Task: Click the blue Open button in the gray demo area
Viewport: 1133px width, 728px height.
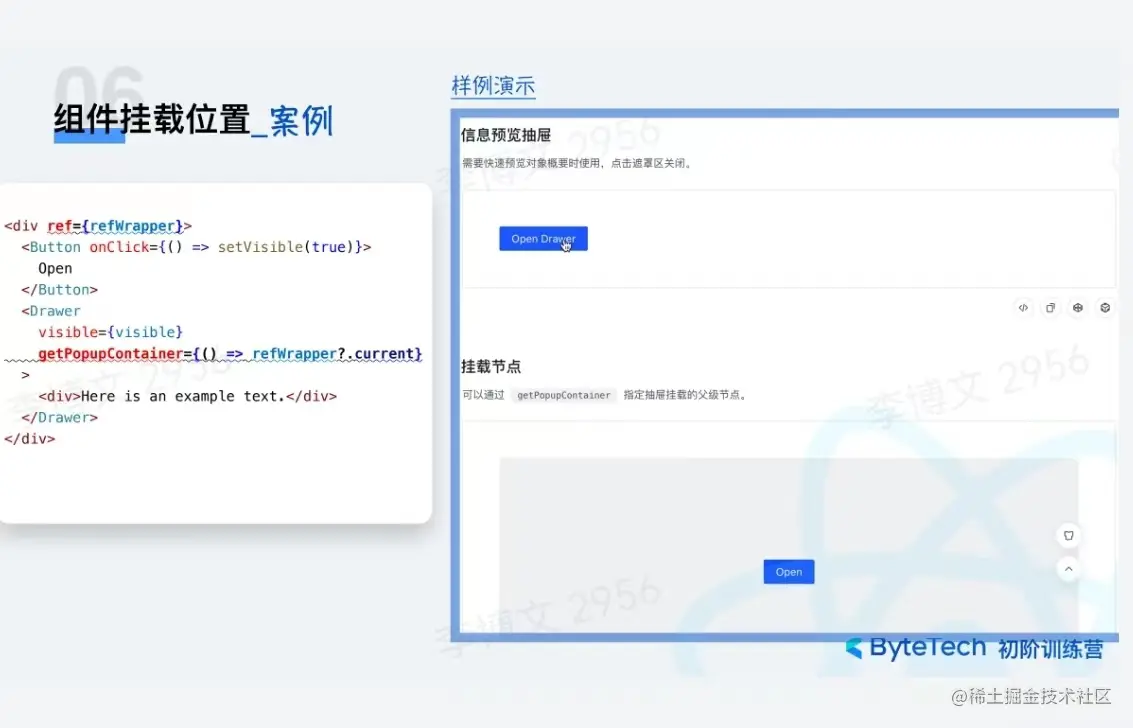Action: (788, 572)
